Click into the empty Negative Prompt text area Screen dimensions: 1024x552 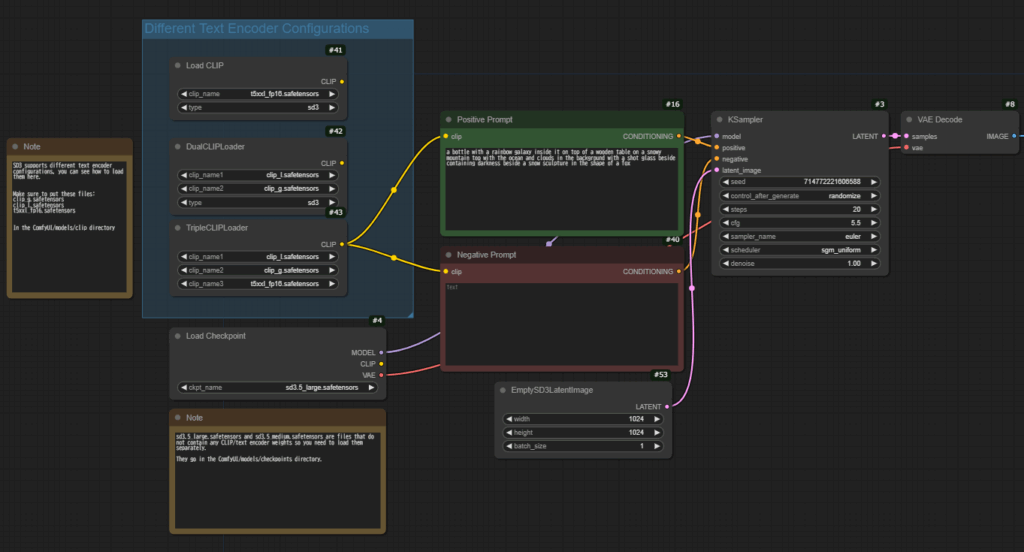(562, 323)
